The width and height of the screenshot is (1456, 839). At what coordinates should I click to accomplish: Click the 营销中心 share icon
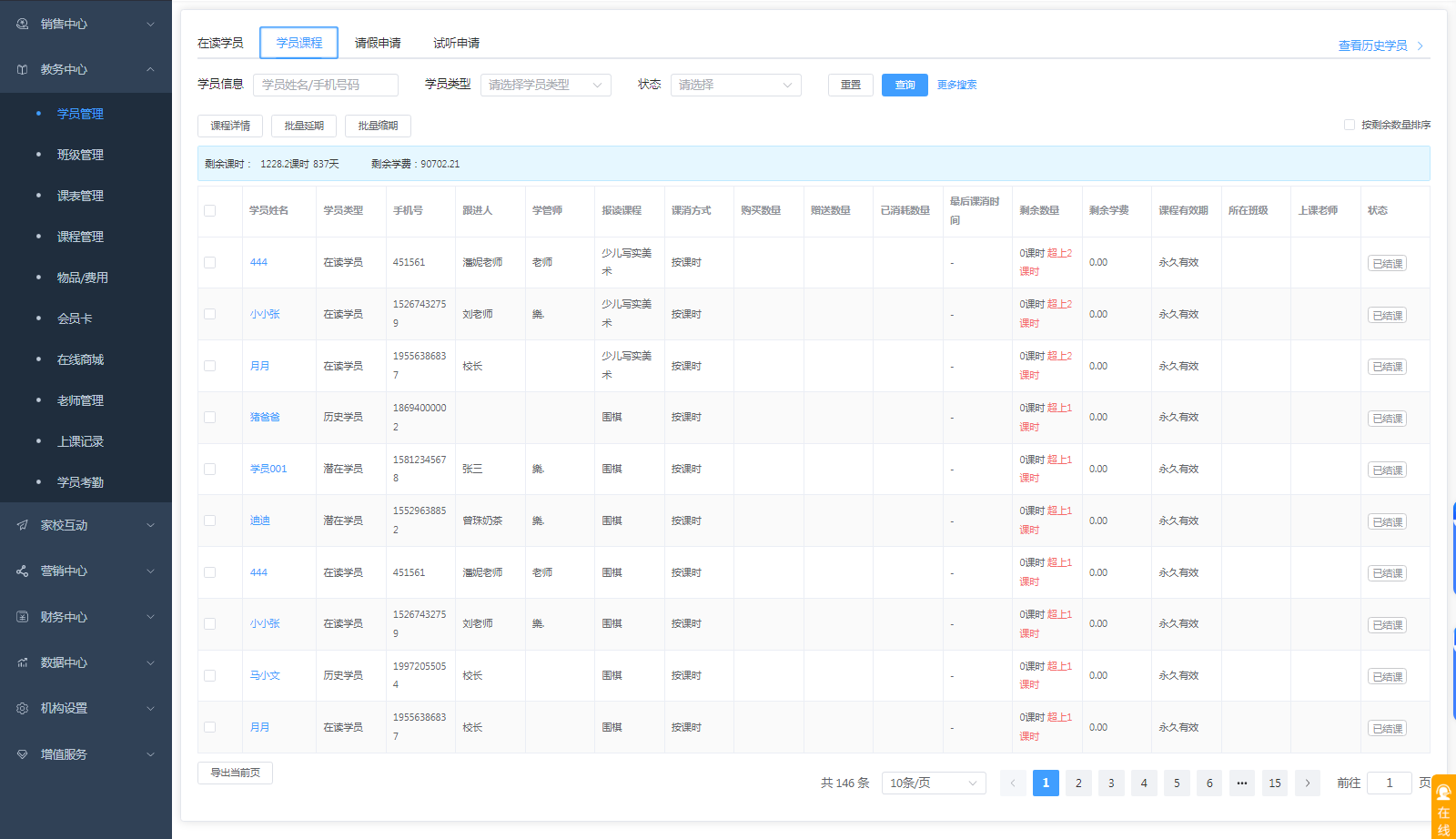23,571
